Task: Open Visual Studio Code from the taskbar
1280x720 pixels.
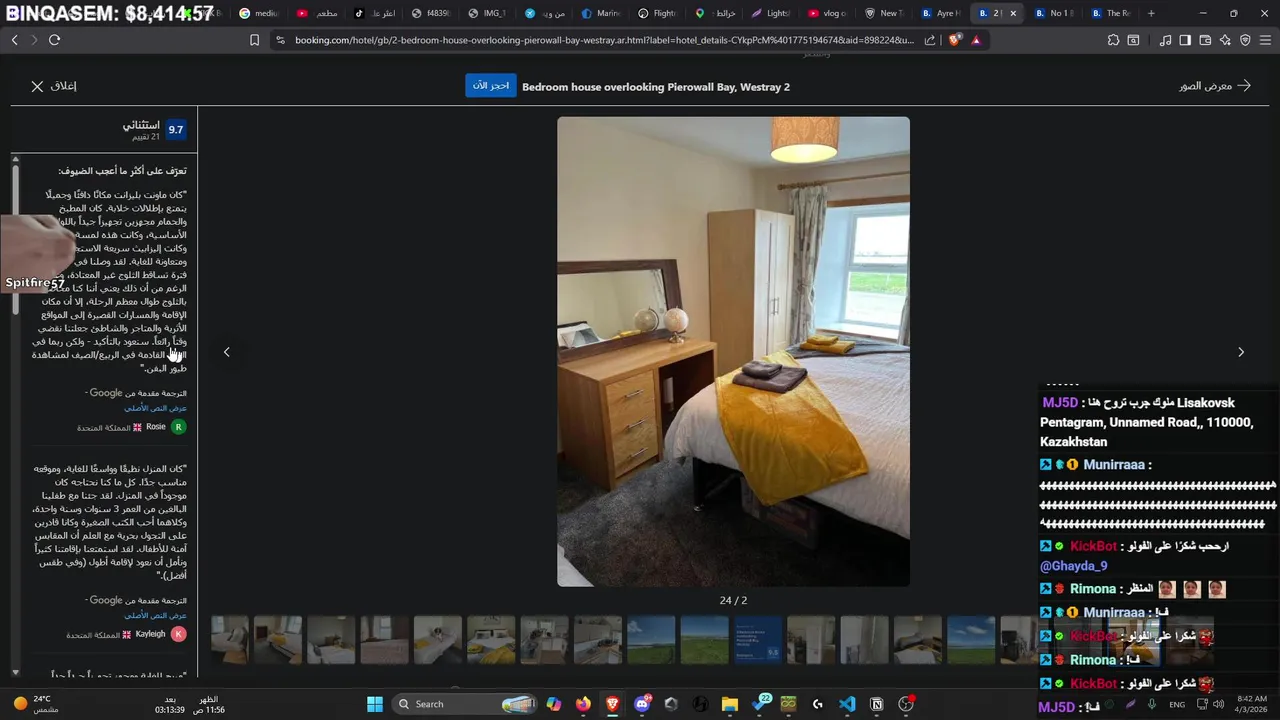Action: pyautogui.click(x=847, y=704)
